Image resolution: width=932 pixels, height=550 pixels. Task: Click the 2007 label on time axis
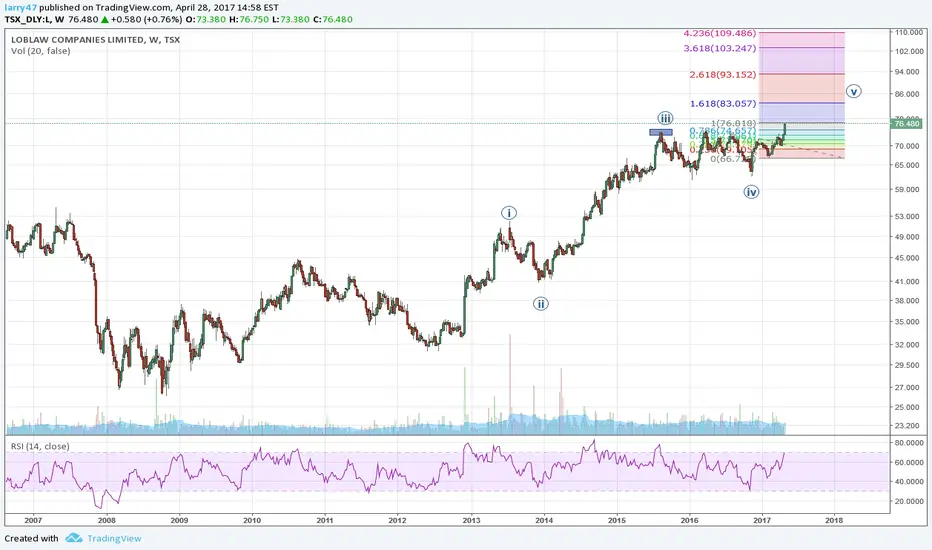pyautogui.click(x=33, y=520)
